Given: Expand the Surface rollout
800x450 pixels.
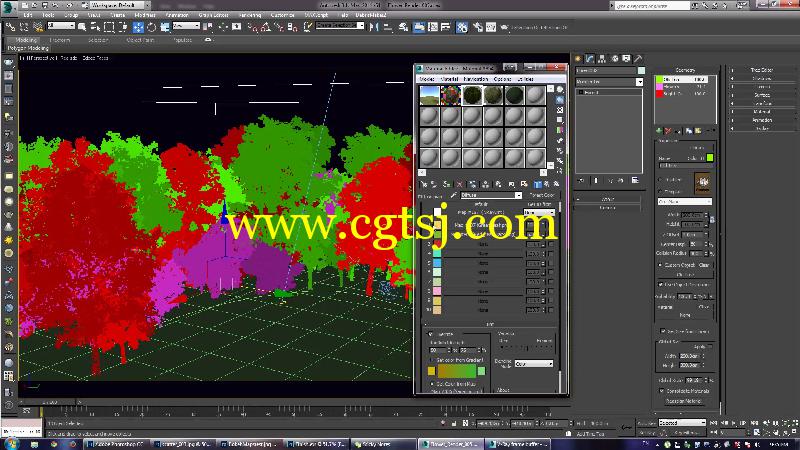Looking at the screenshot, I should [x=761, y=95].
